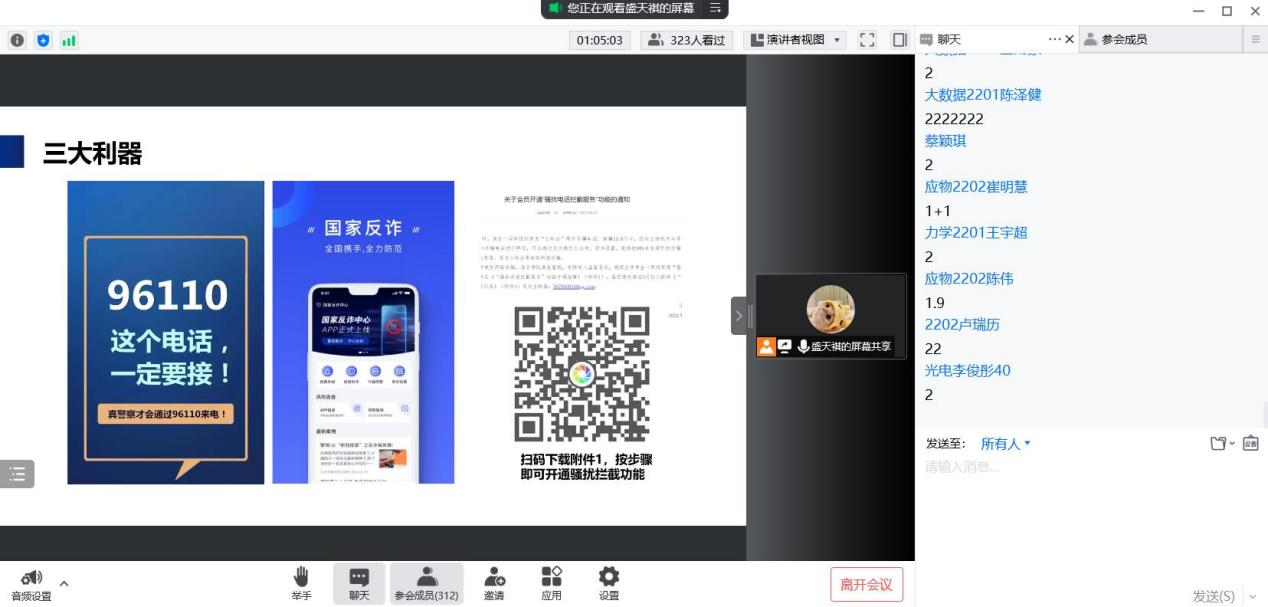Viewport: 1268px width, 607px height.
Task: Open the 邀请 invite icon
Action: click(x=494, y=583)
